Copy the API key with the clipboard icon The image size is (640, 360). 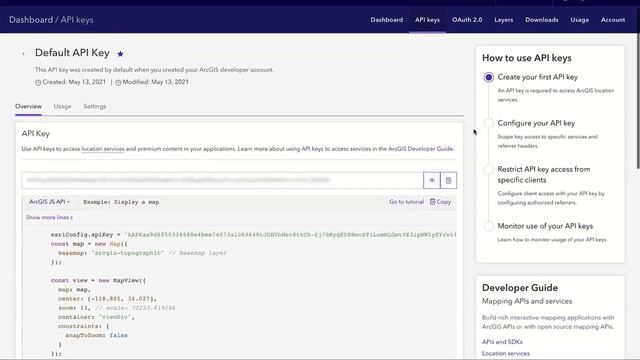click(x=449, y=180)
